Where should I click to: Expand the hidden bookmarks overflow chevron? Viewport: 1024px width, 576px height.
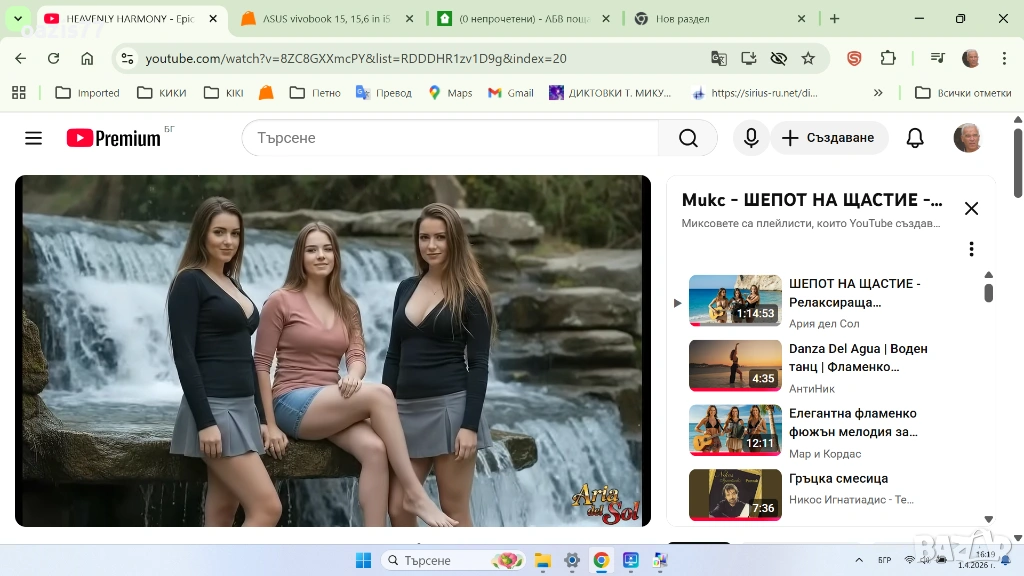coord(878,93)
